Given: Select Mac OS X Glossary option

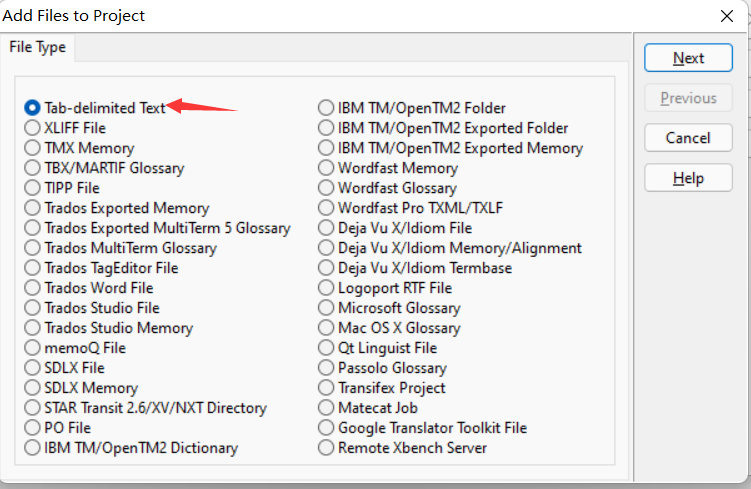Looking at the screenshot, I should click(x=326, y=328).
